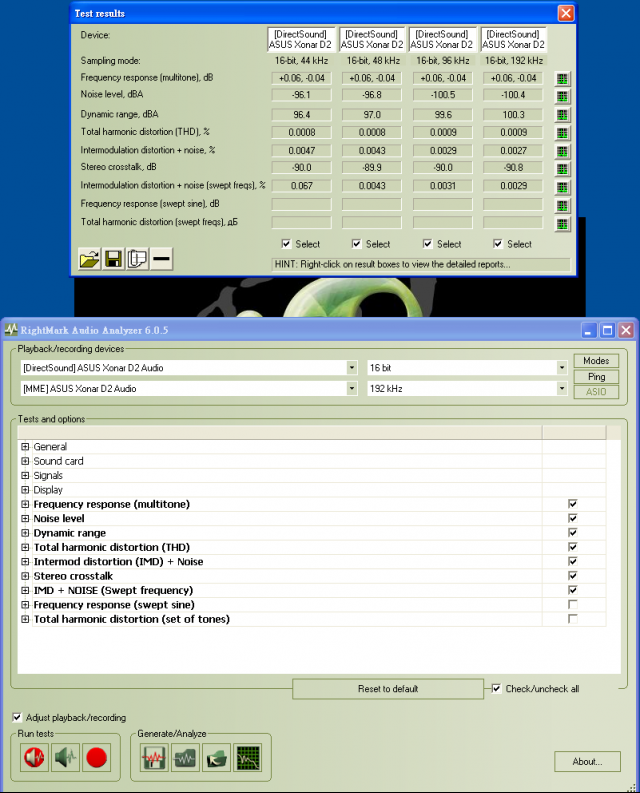Screen dimensions: 640x793
Task: Expand the Display tree node
Action: [x=25, y=490]
